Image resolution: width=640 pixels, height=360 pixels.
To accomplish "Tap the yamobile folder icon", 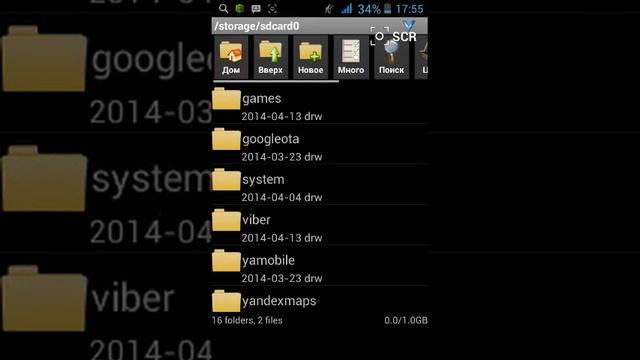I will click(226, 260).
